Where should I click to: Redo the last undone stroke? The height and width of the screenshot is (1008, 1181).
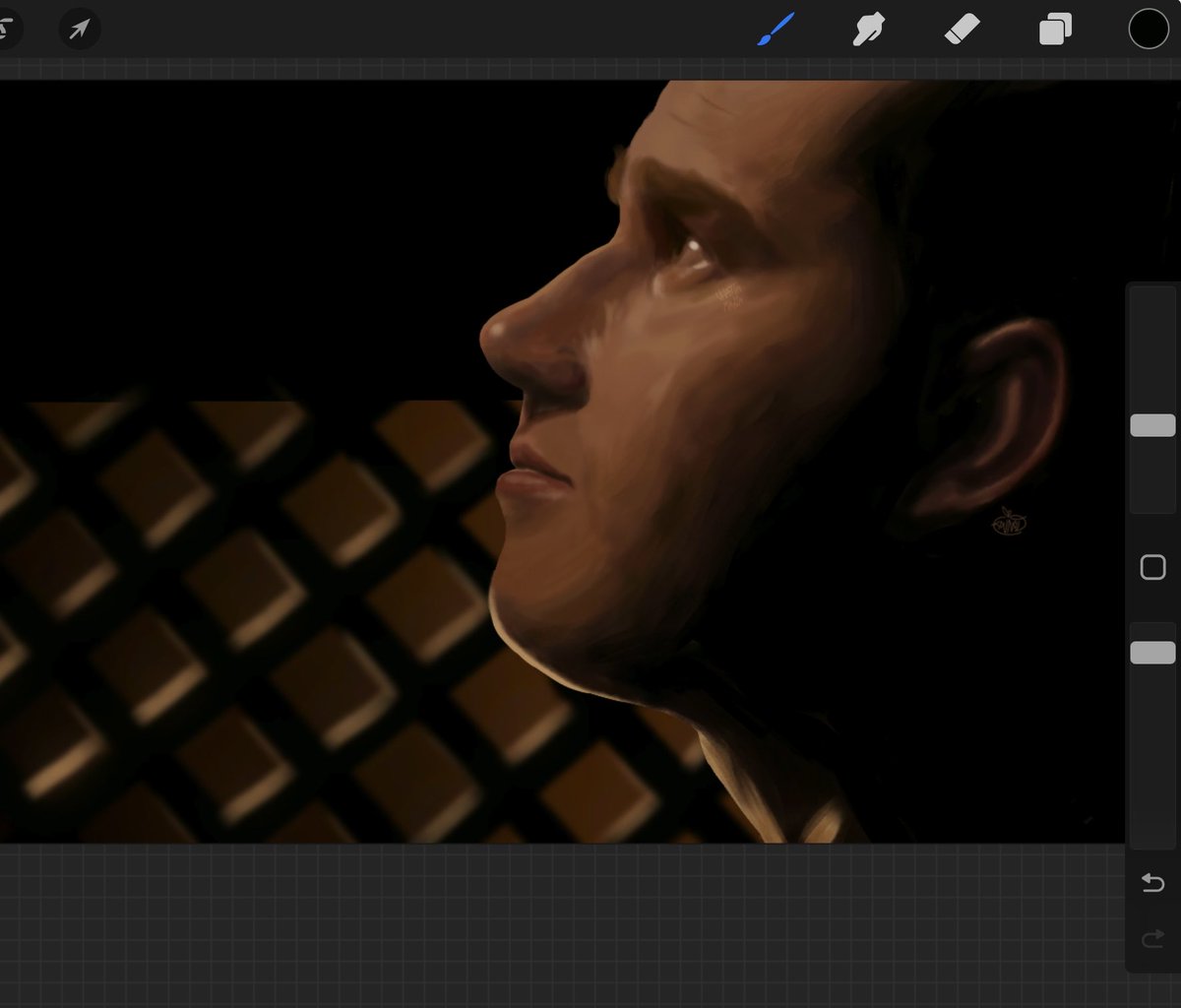(x=1152, y=940)
